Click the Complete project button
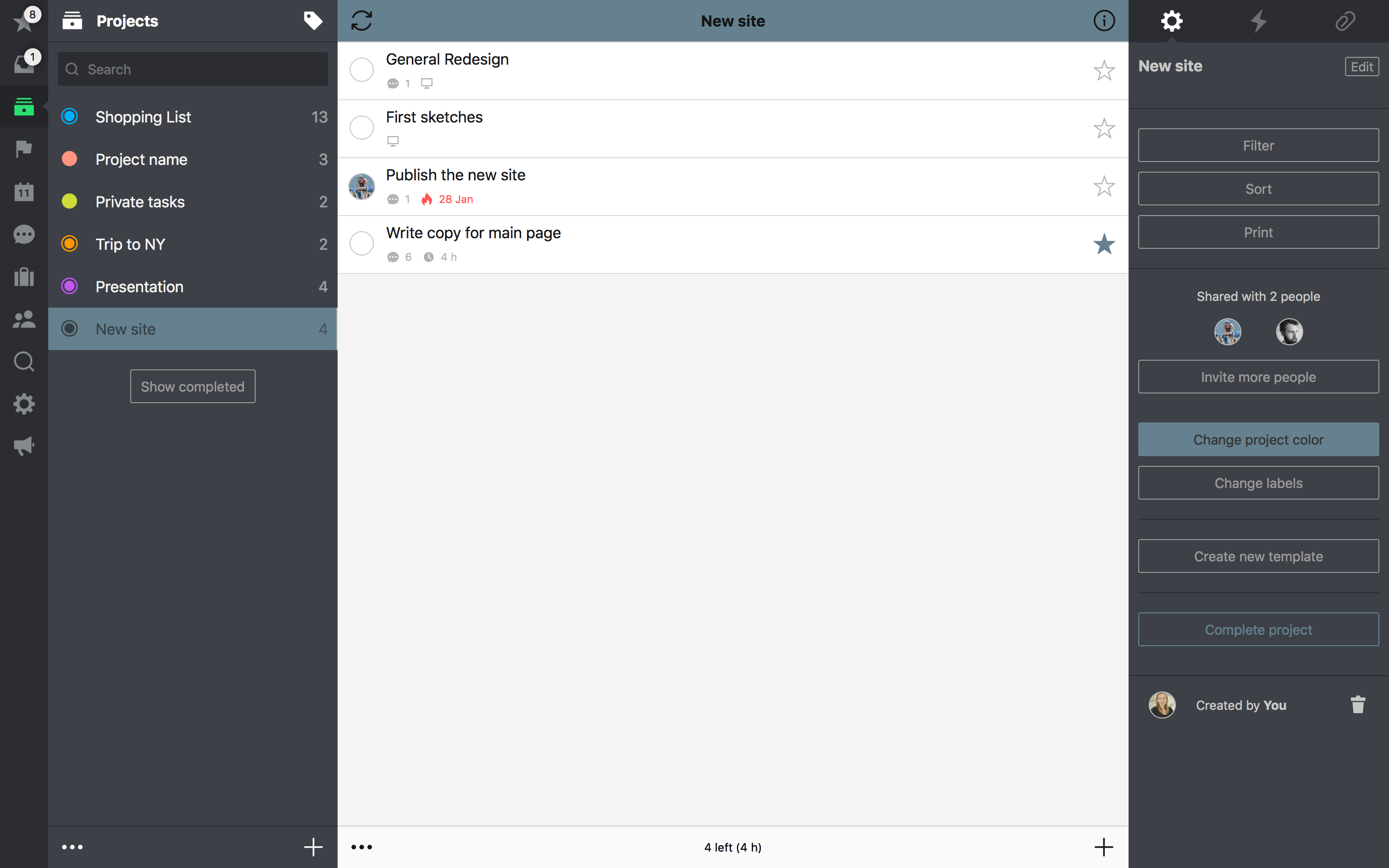This screenshot has height=868, width=1389. 1258,629
